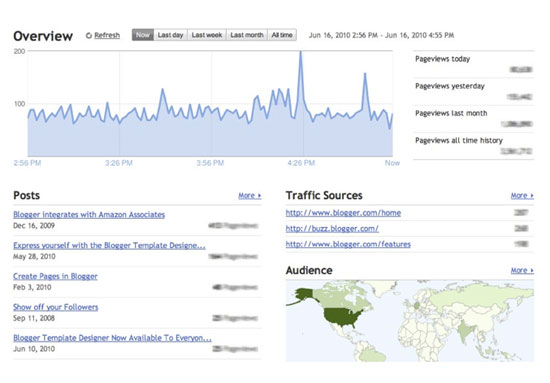Click the '4:26 PM' chart axis label

pos(301,163)
